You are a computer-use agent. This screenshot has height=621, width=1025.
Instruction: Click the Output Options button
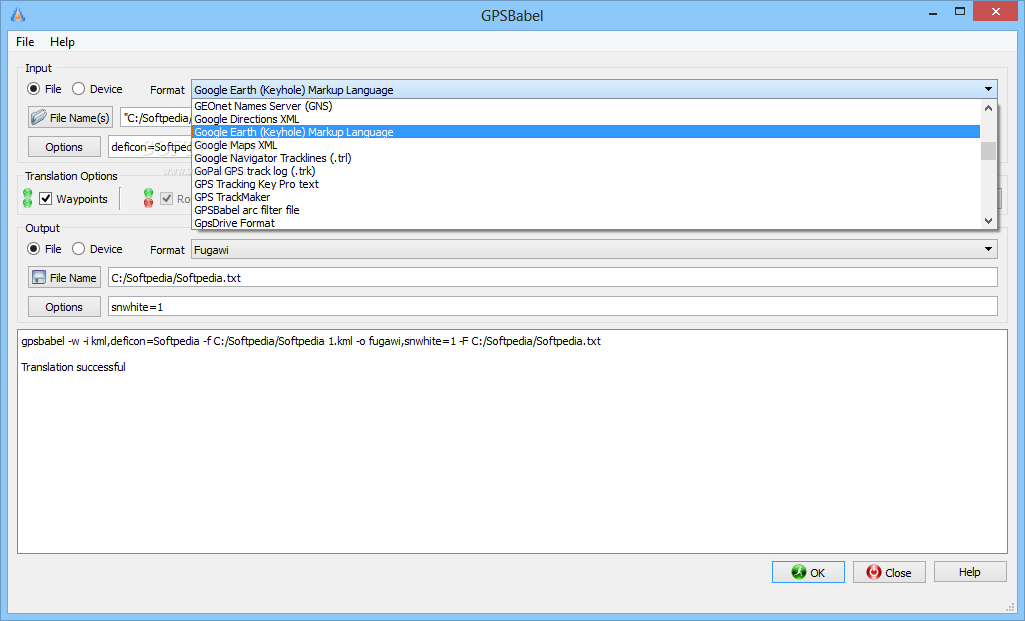(64, 307)
